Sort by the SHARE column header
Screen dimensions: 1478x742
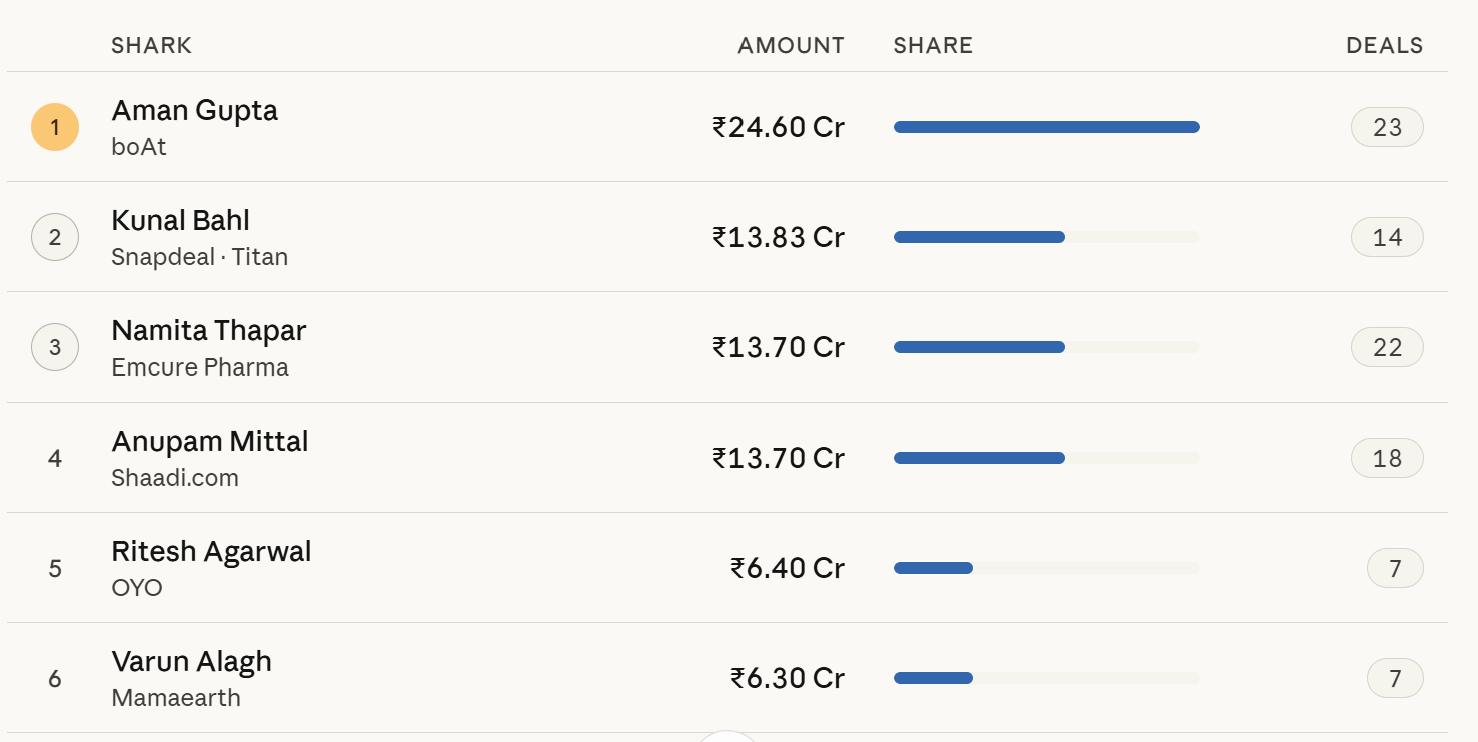coord(933,45)
